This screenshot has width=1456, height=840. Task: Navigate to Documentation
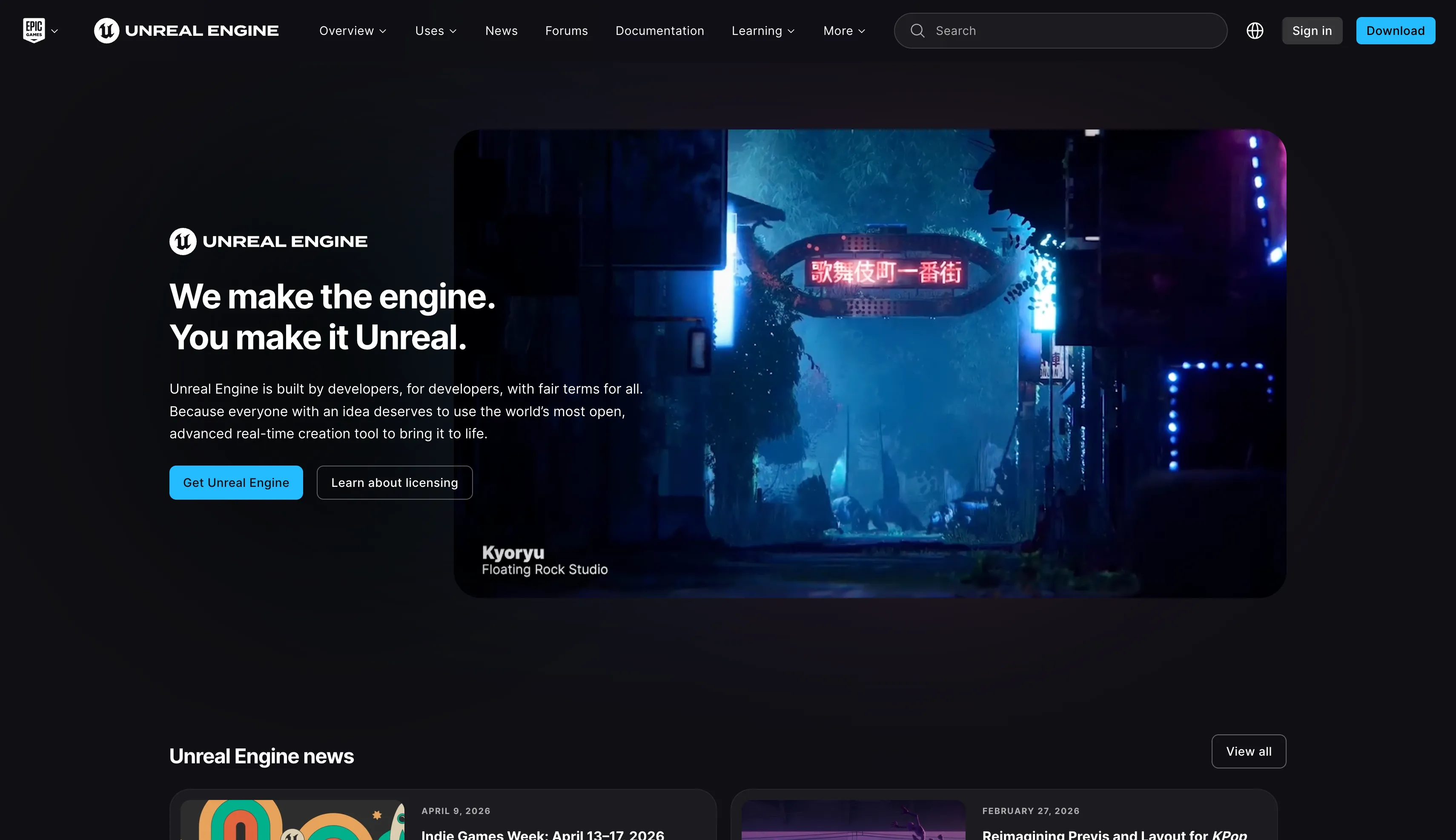pyautogui.click(x=659, y=31)
